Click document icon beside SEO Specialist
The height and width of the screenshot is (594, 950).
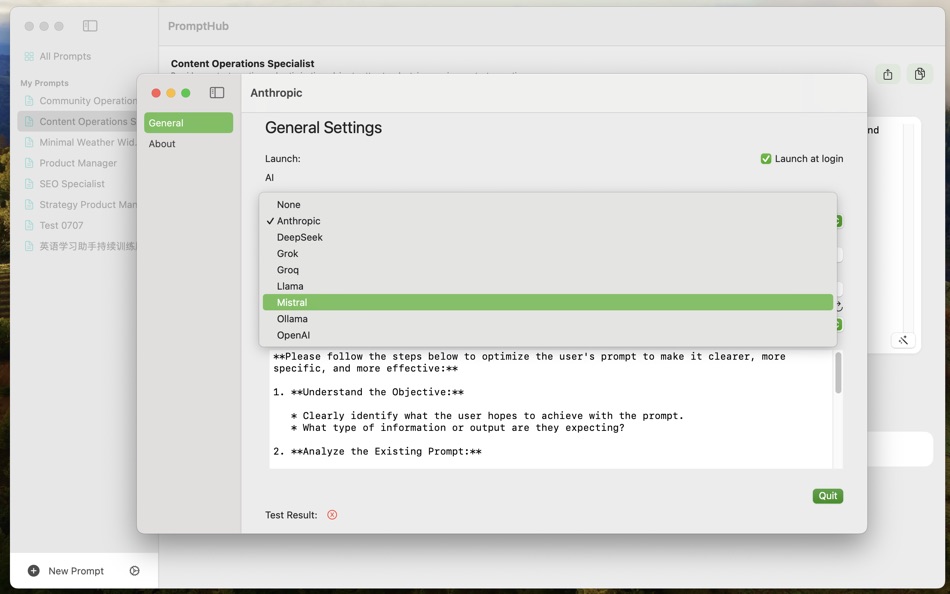pyautogui.click(x=29, y=184)
